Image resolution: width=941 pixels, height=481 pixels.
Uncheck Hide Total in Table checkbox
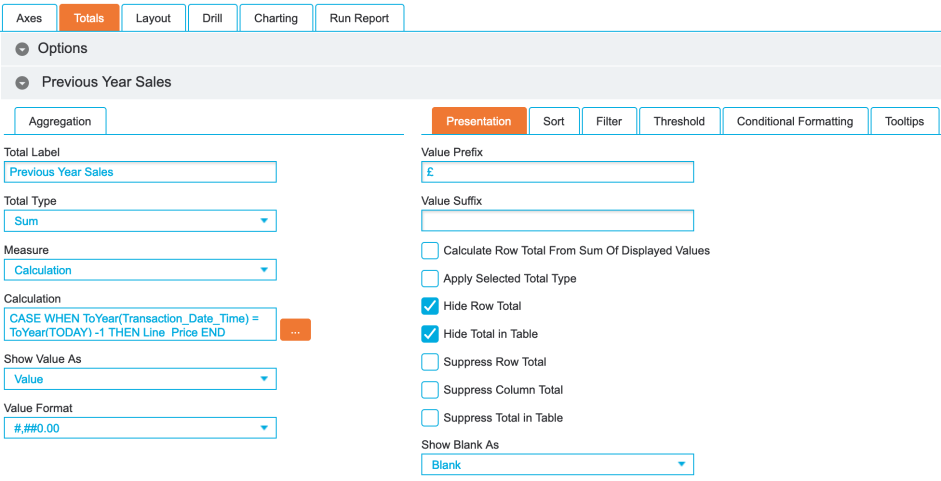[430, 334]
